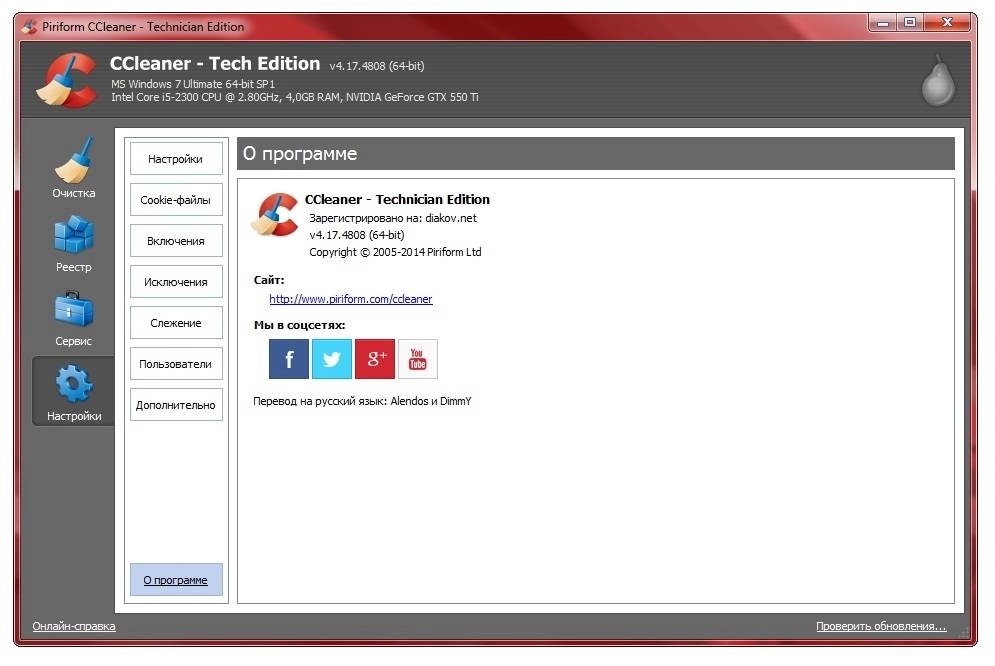
Task: Click the О программе panel heading
Action: click(x=595, y=153)
